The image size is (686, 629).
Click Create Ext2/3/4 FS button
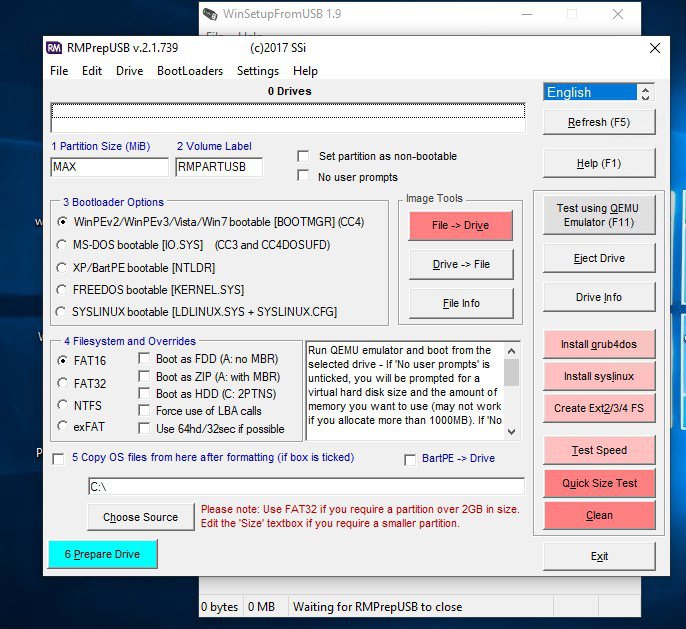coord(599,408)
